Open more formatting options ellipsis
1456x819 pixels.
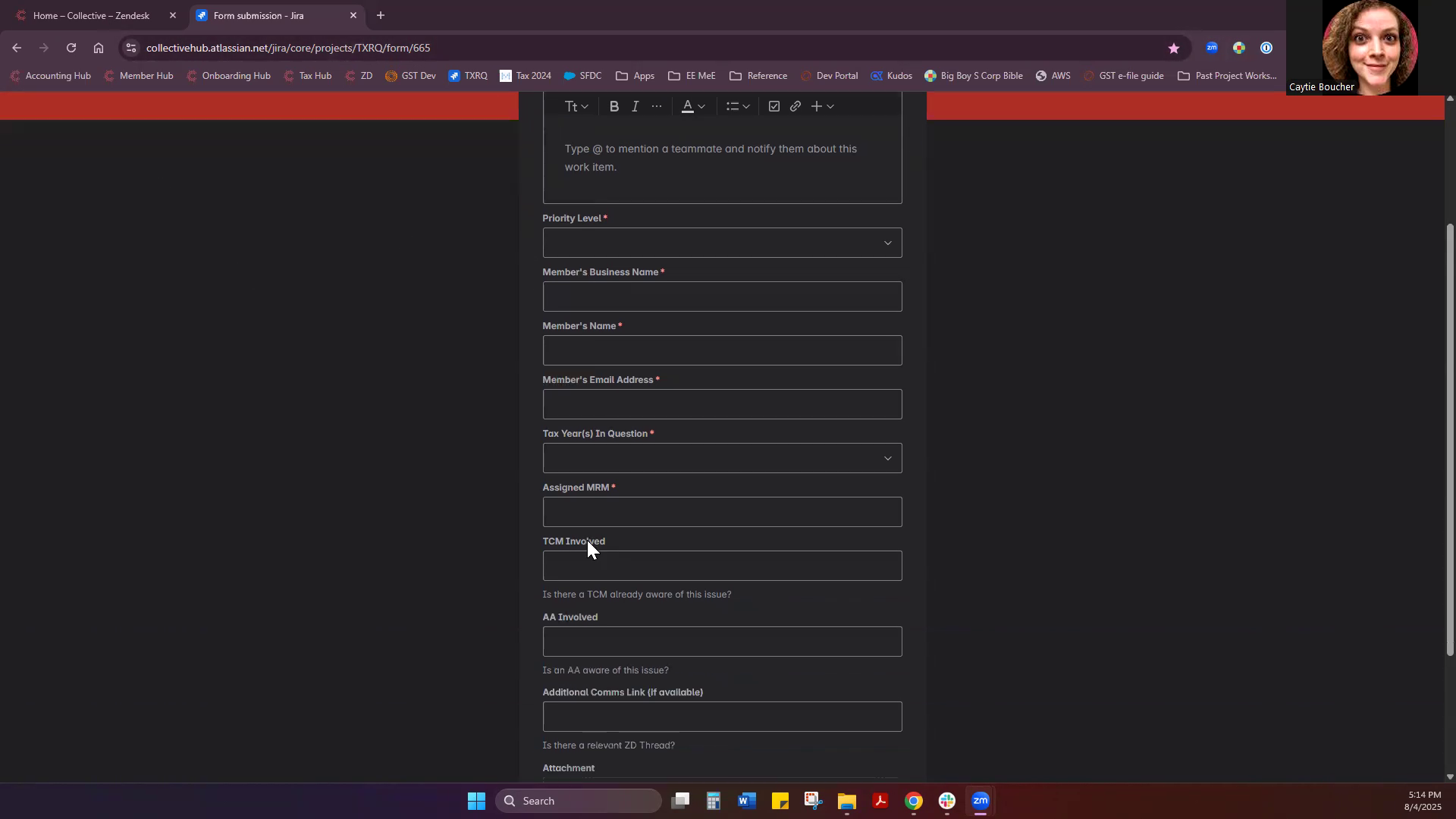tap(657, 107)
